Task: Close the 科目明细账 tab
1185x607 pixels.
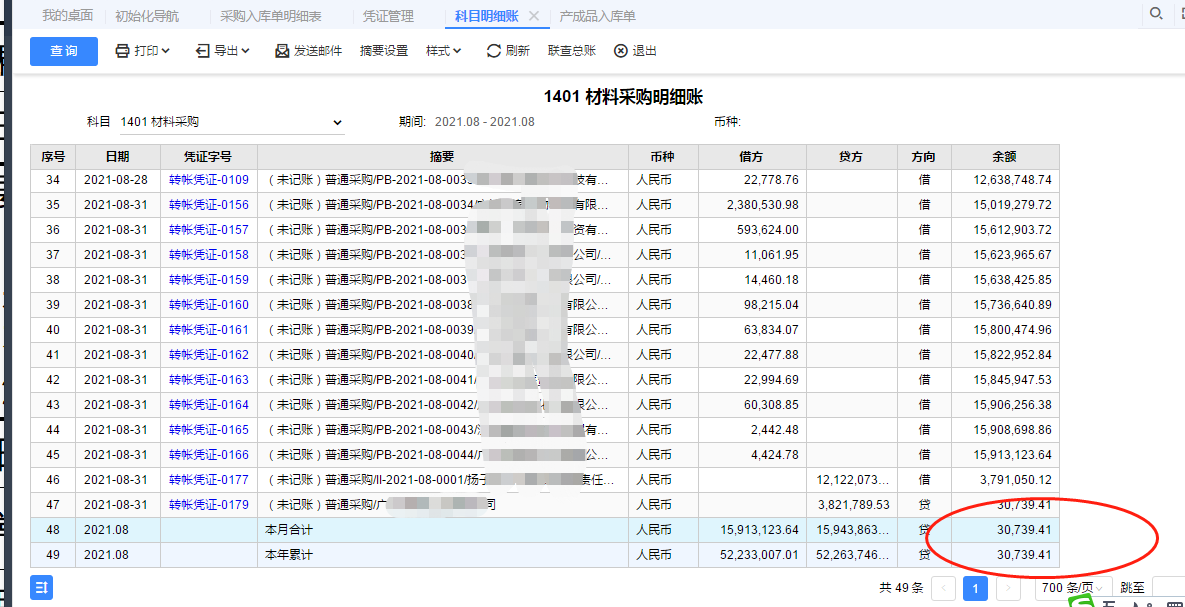Action: 534,15
